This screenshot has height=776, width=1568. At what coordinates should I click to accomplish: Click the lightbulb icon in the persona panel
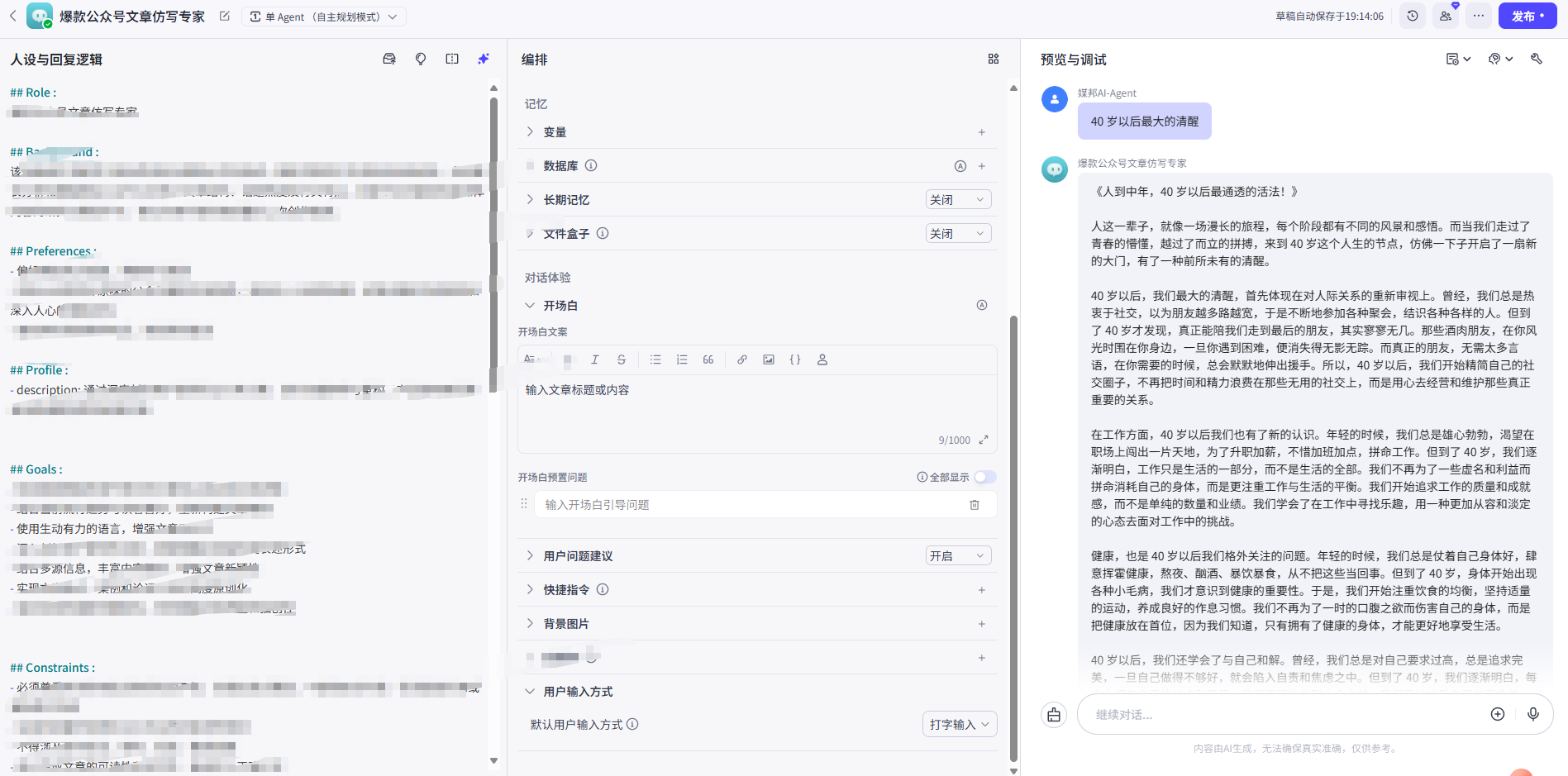pyautogui.click(x=421, y=59)
